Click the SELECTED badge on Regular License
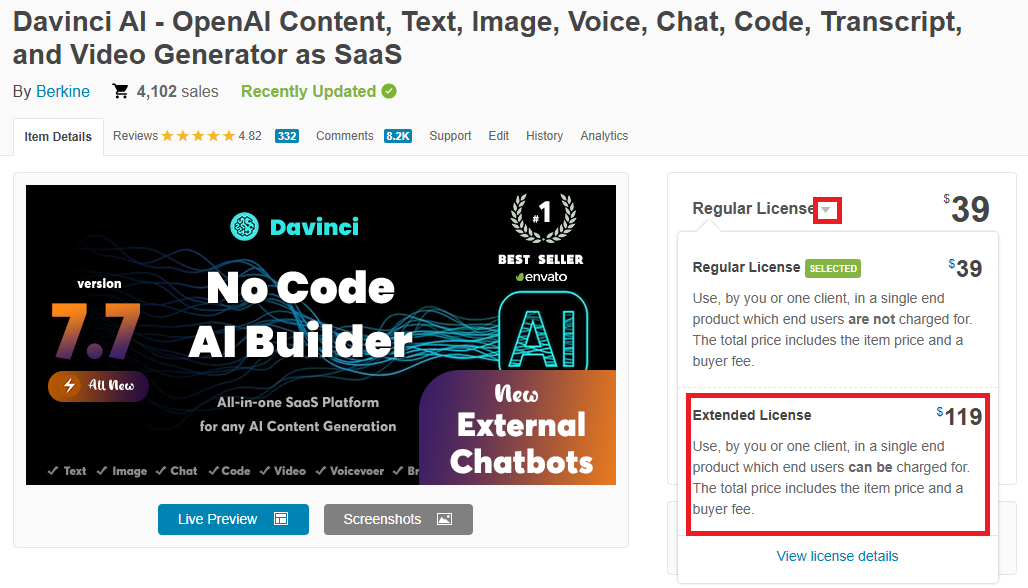 (833, 268)
